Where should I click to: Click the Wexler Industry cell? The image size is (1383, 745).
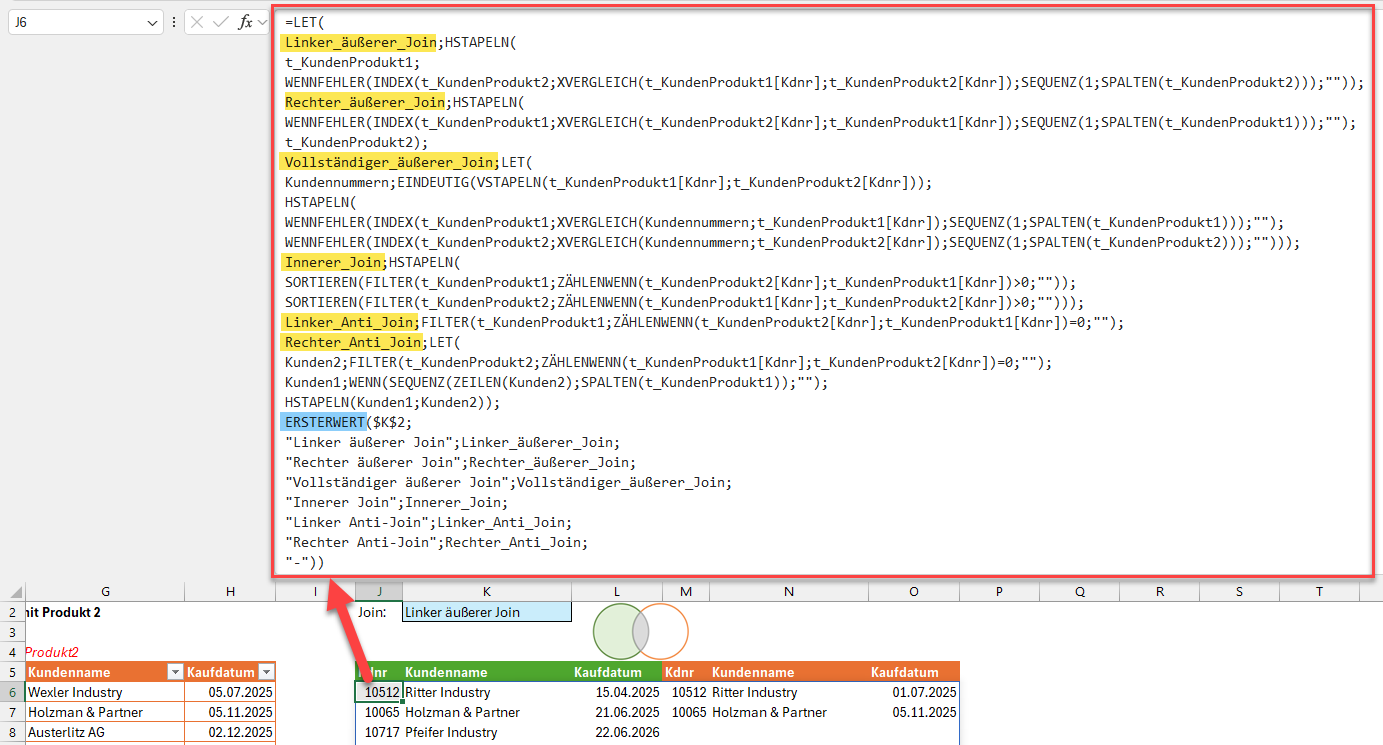pyautogui.click(x=105, y=692)
